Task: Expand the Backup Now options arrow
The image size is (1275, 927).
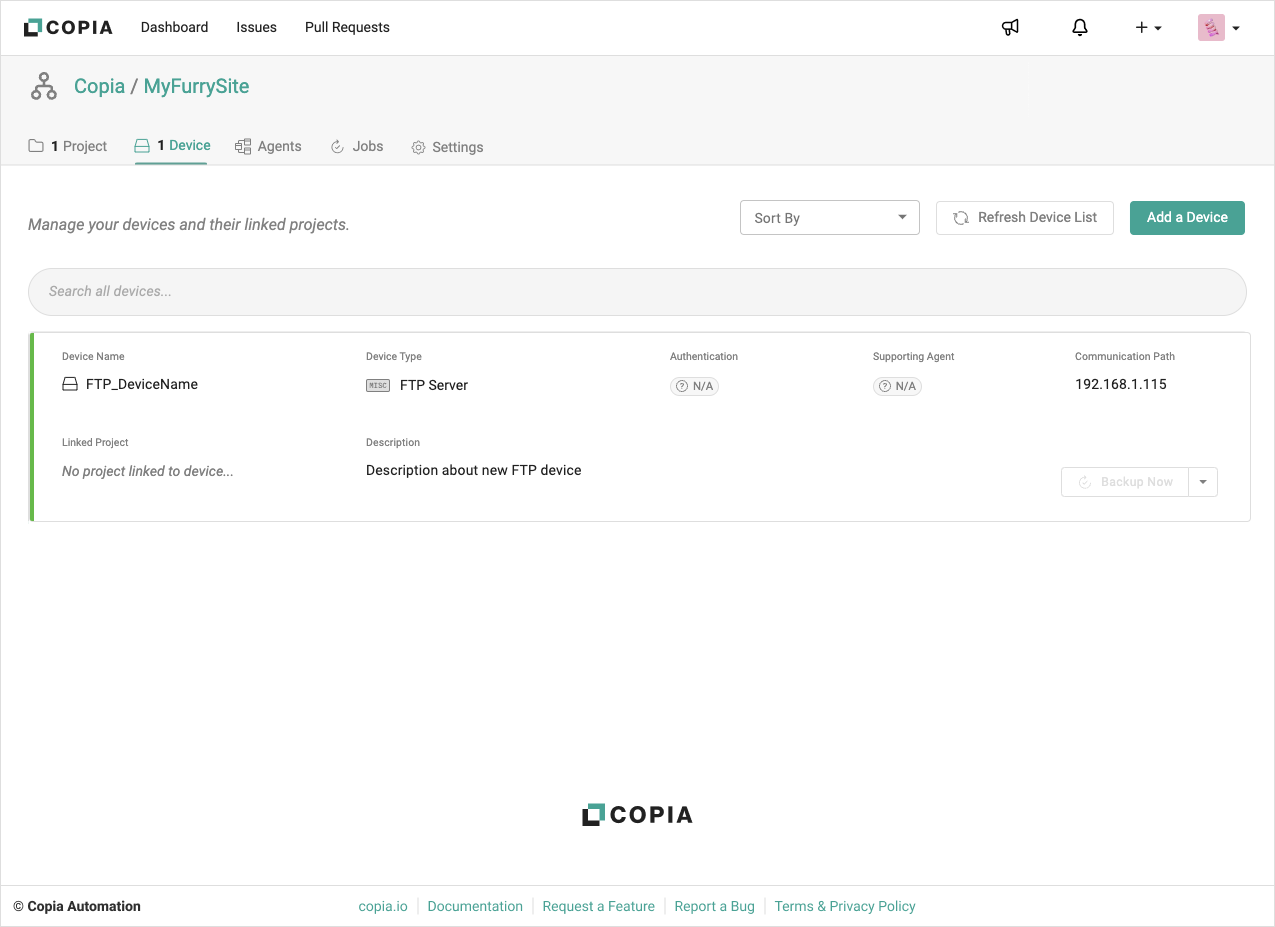Action: 1203,482
